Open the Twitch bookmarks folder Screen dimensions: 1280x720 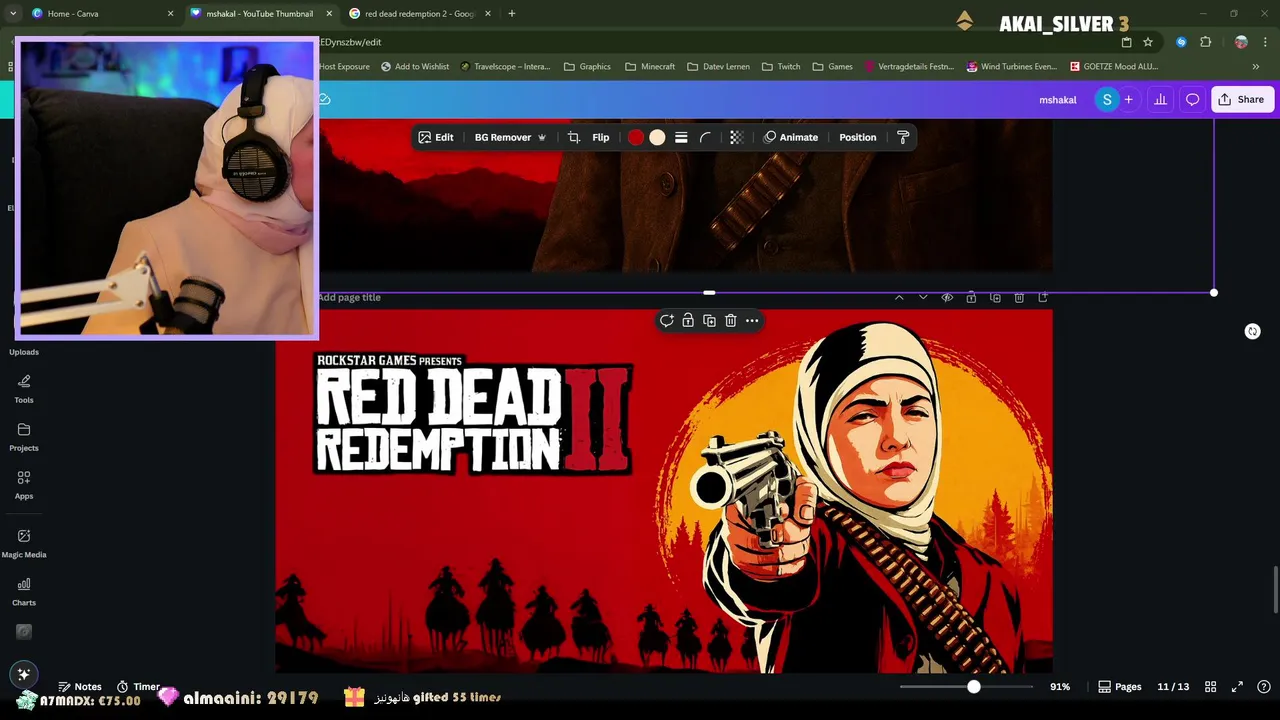click(x=781, y=67)
